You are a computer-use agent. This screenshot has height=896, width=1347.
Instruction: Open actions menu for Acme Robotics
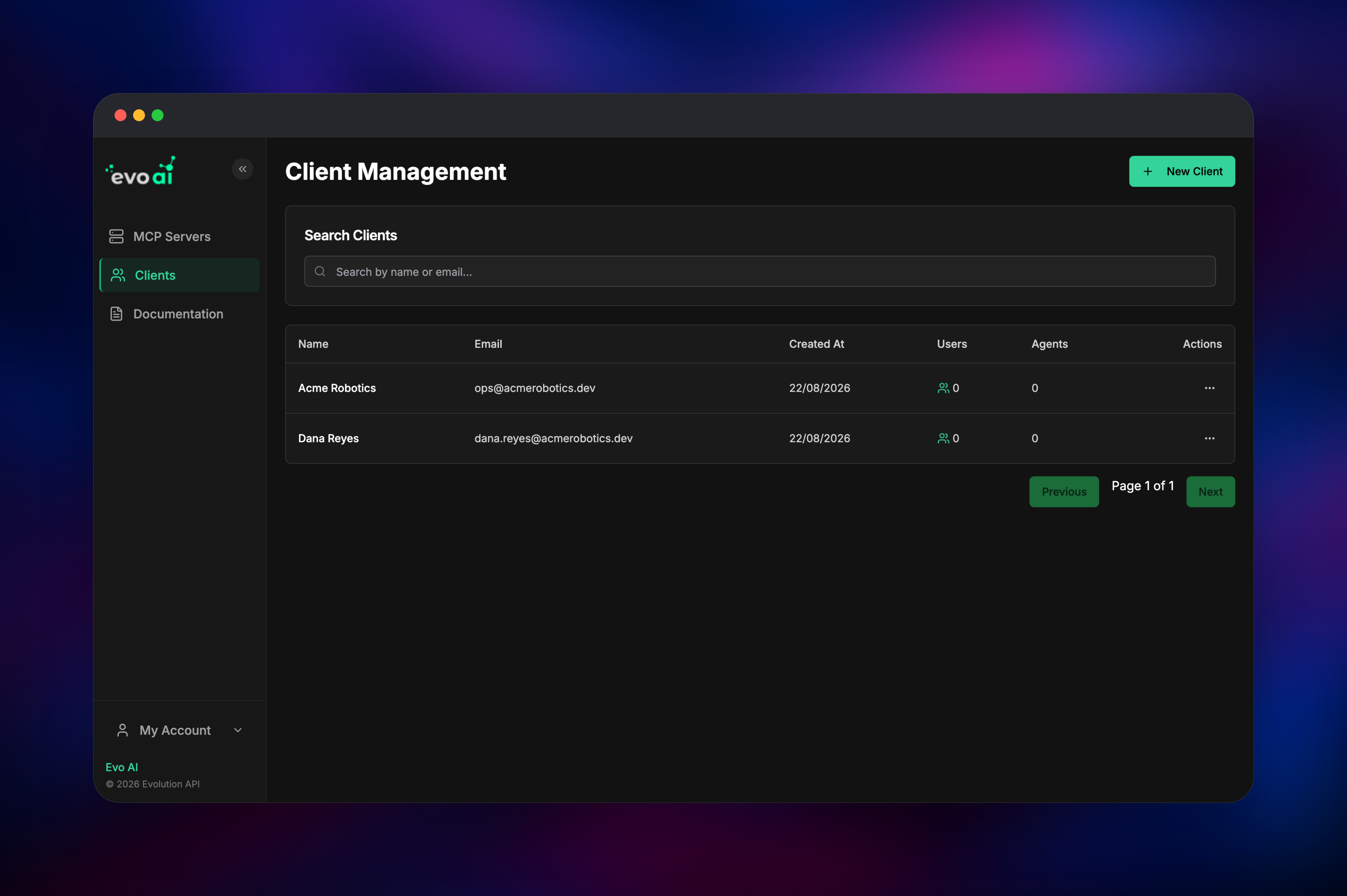tap(1209, 388)
